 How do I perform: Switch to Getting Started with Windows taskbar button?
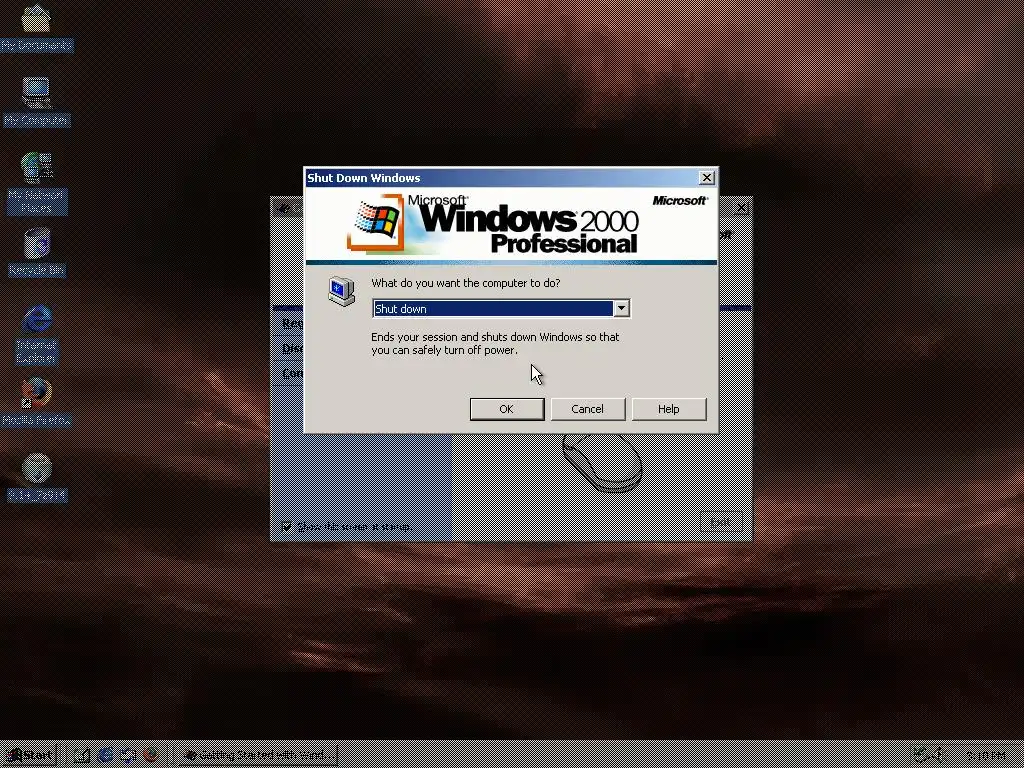pyautogui.click(x=259, y=755)
